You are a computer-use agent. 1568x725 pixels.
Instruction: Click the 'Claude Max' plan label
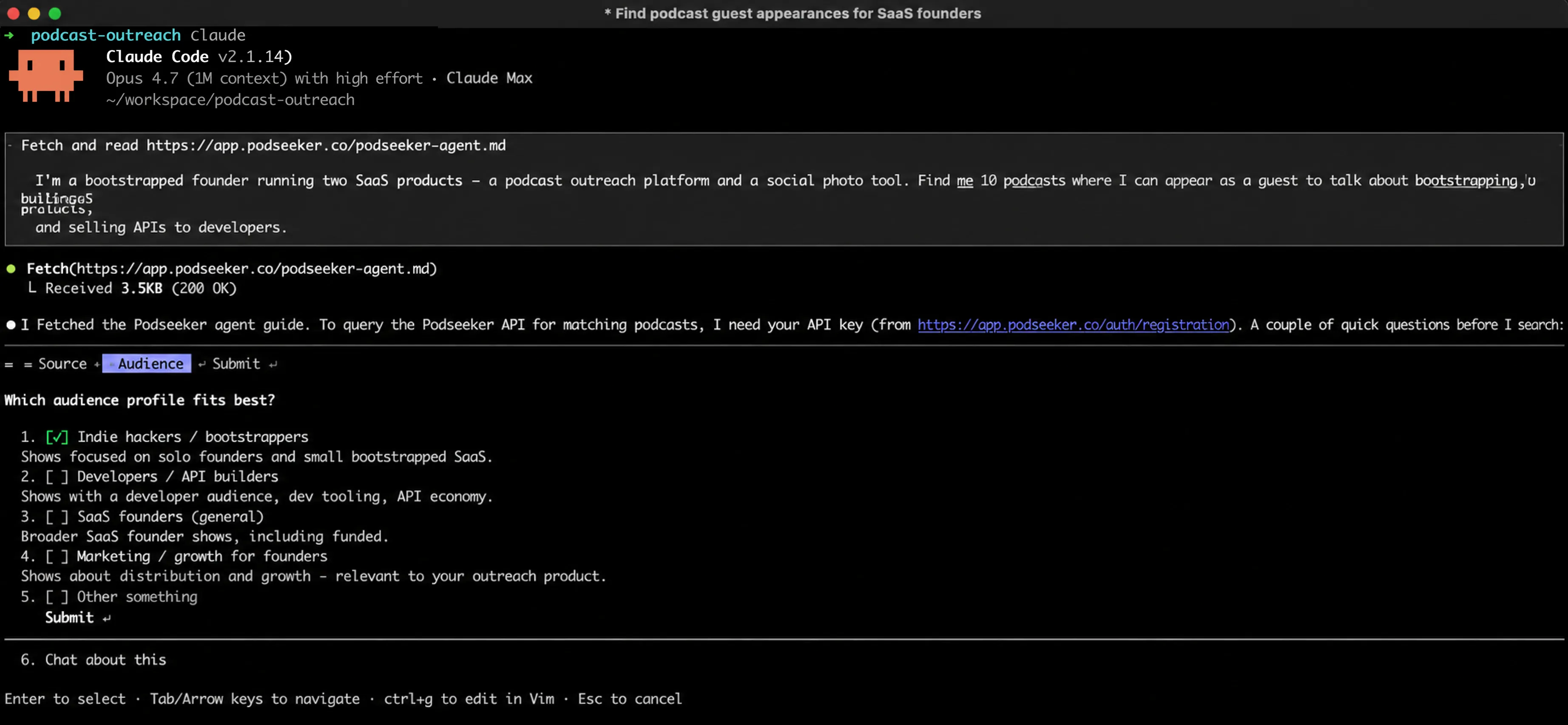tap(489, 79)
